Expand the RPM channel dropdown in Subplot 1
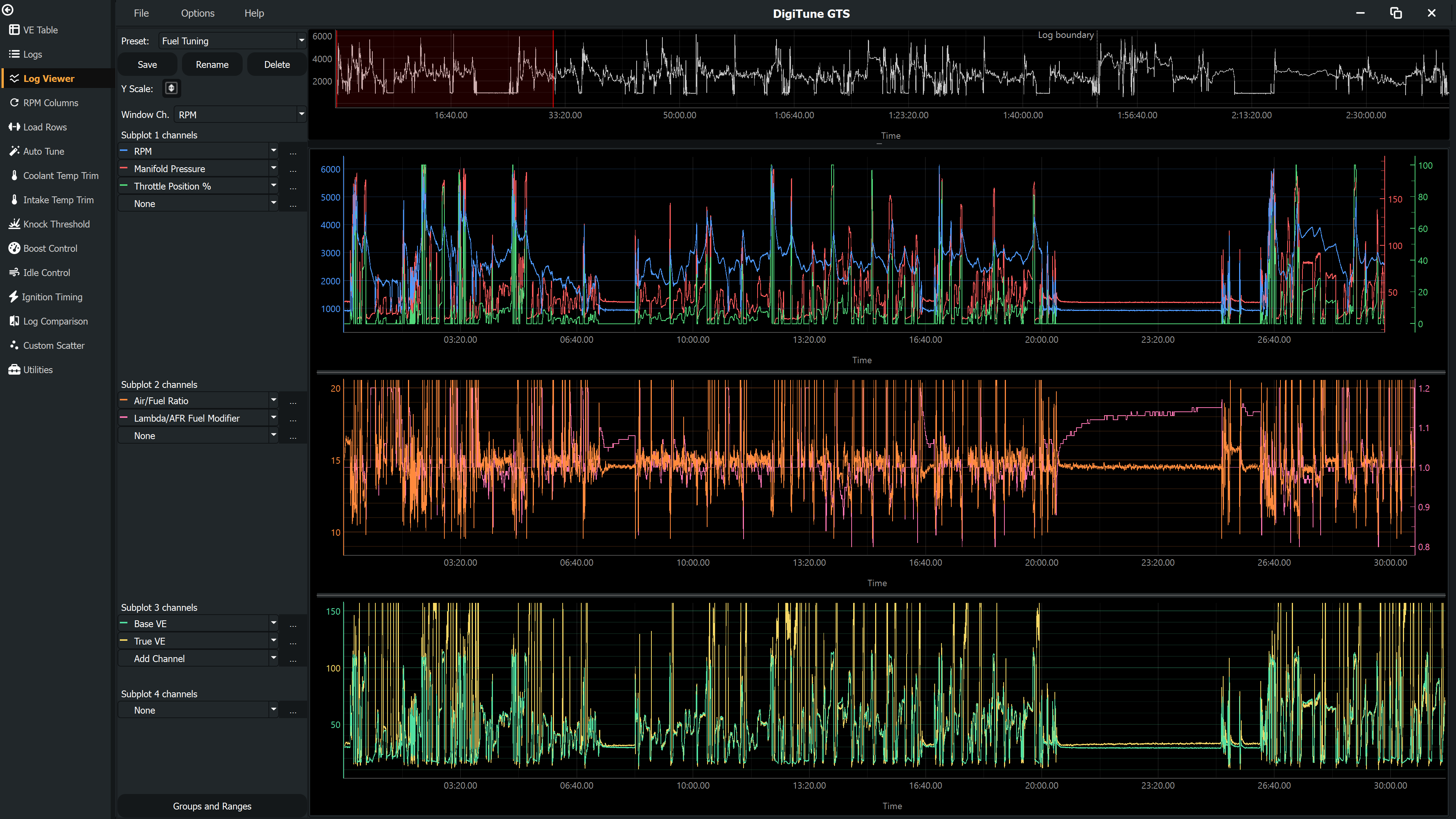Image resolution: width=1456 pixels, height=819 pixels. click(x=273, y=151)
